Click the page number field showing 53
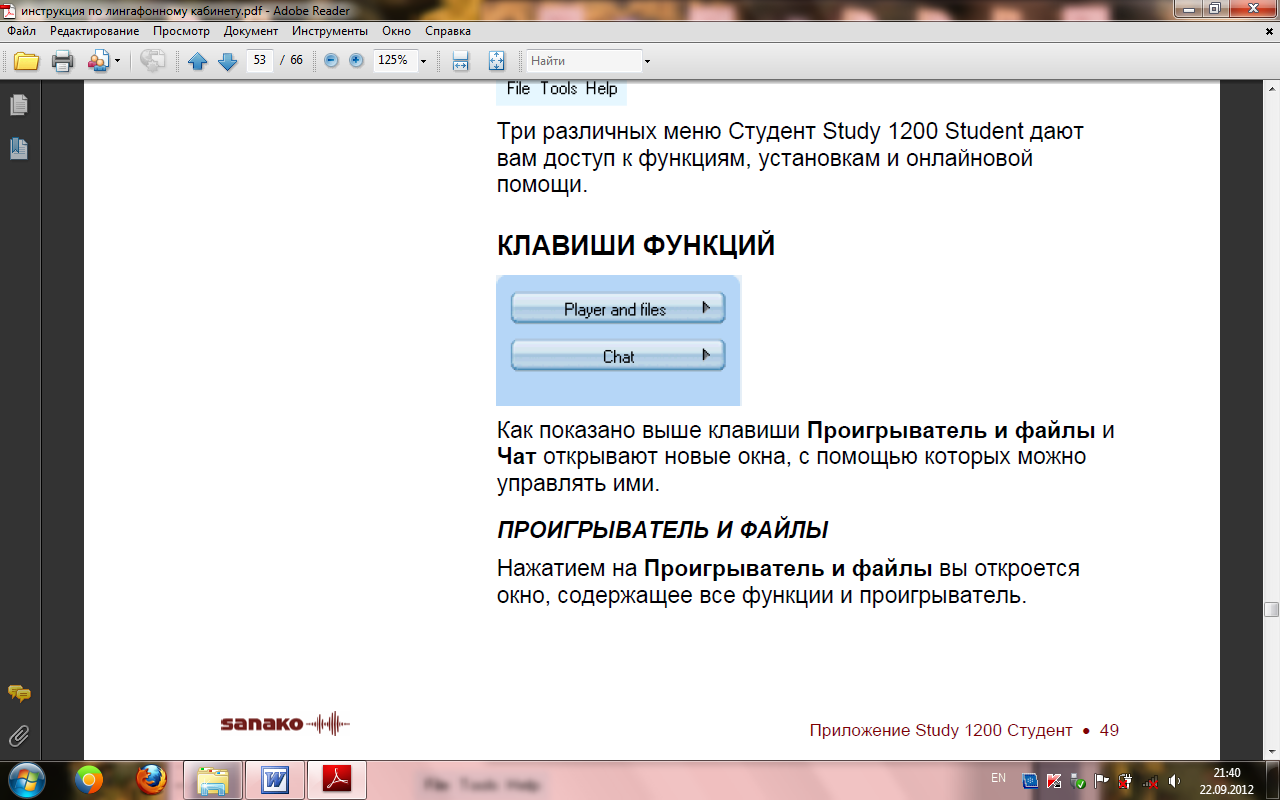This screenshot has height=800, width=1280. coord(260,61)
